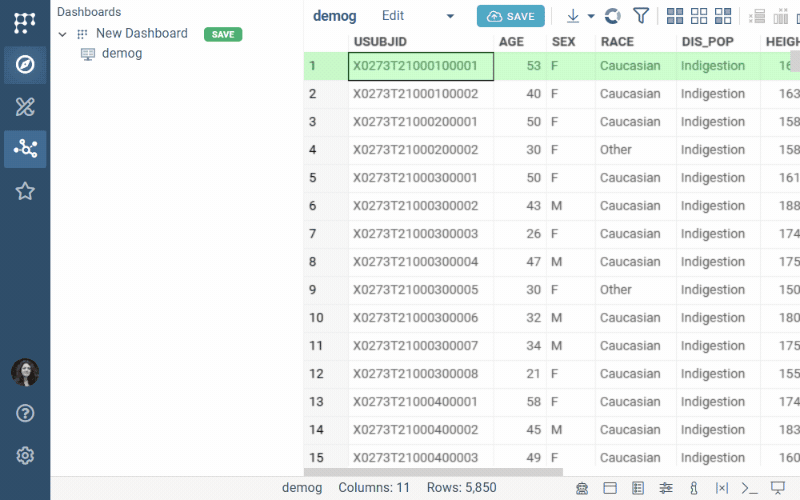Click the deselect all grid icon
The height and width of the screenshot is (500, 800).
tap(699, 16)
